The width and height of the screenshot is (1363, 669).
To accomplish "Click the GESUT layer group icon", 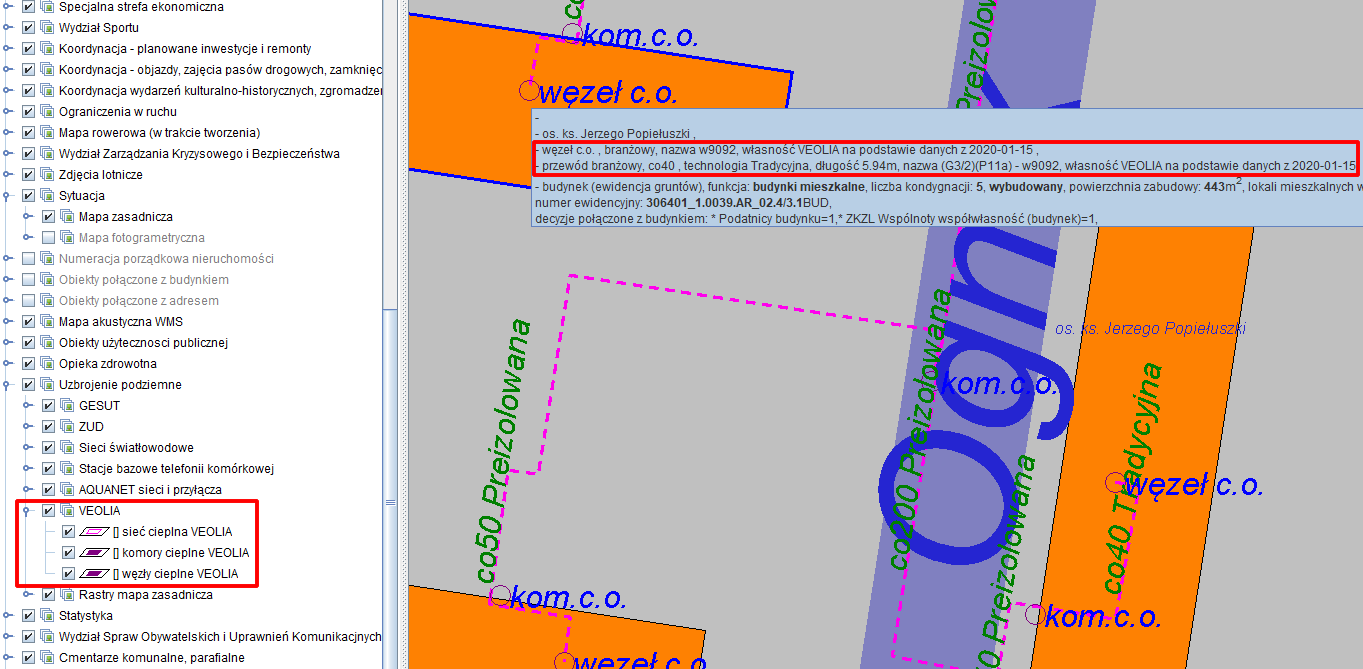I will (67, 406).
